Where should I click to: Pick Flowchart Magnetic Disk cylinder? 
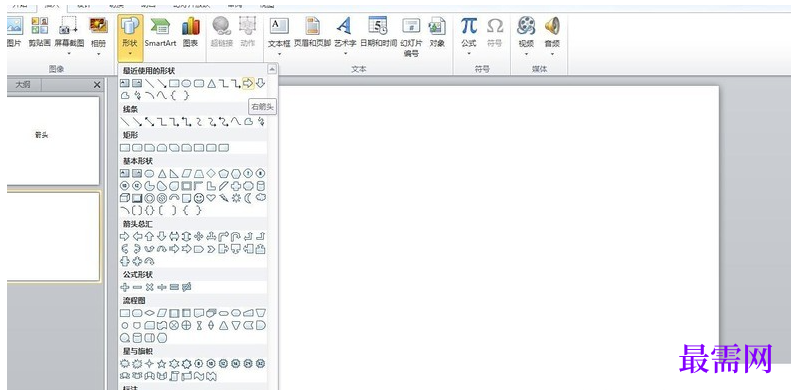[137, 338]
